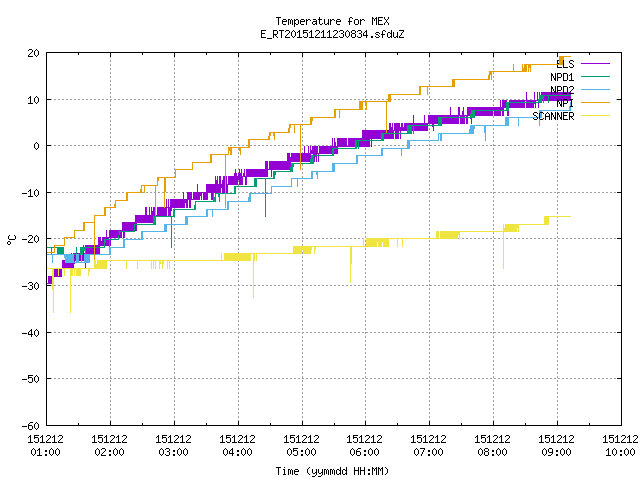Click the x-axis tick label 151212 06:00
The height and width of the screenshot is (480, 640).
[x=364, y=446]
